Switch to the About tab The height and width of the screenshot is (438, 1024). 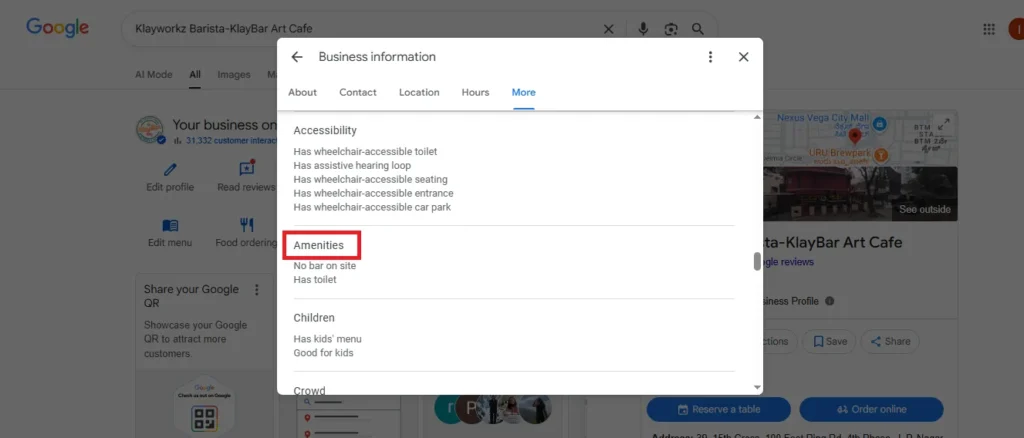tap(302, 92)
